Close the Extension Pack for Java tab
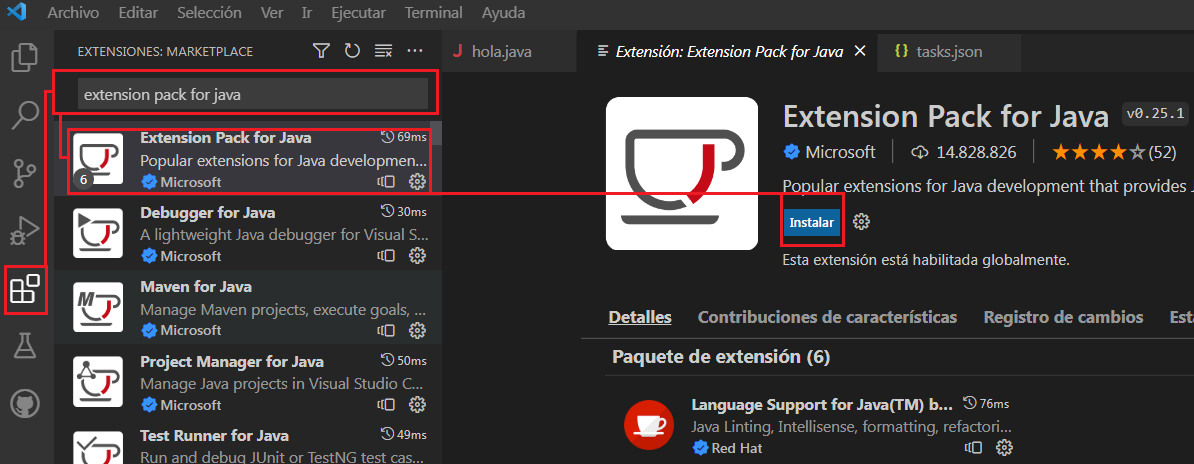This screenshot has width=1194, height=464. click(x=860, y=51)
